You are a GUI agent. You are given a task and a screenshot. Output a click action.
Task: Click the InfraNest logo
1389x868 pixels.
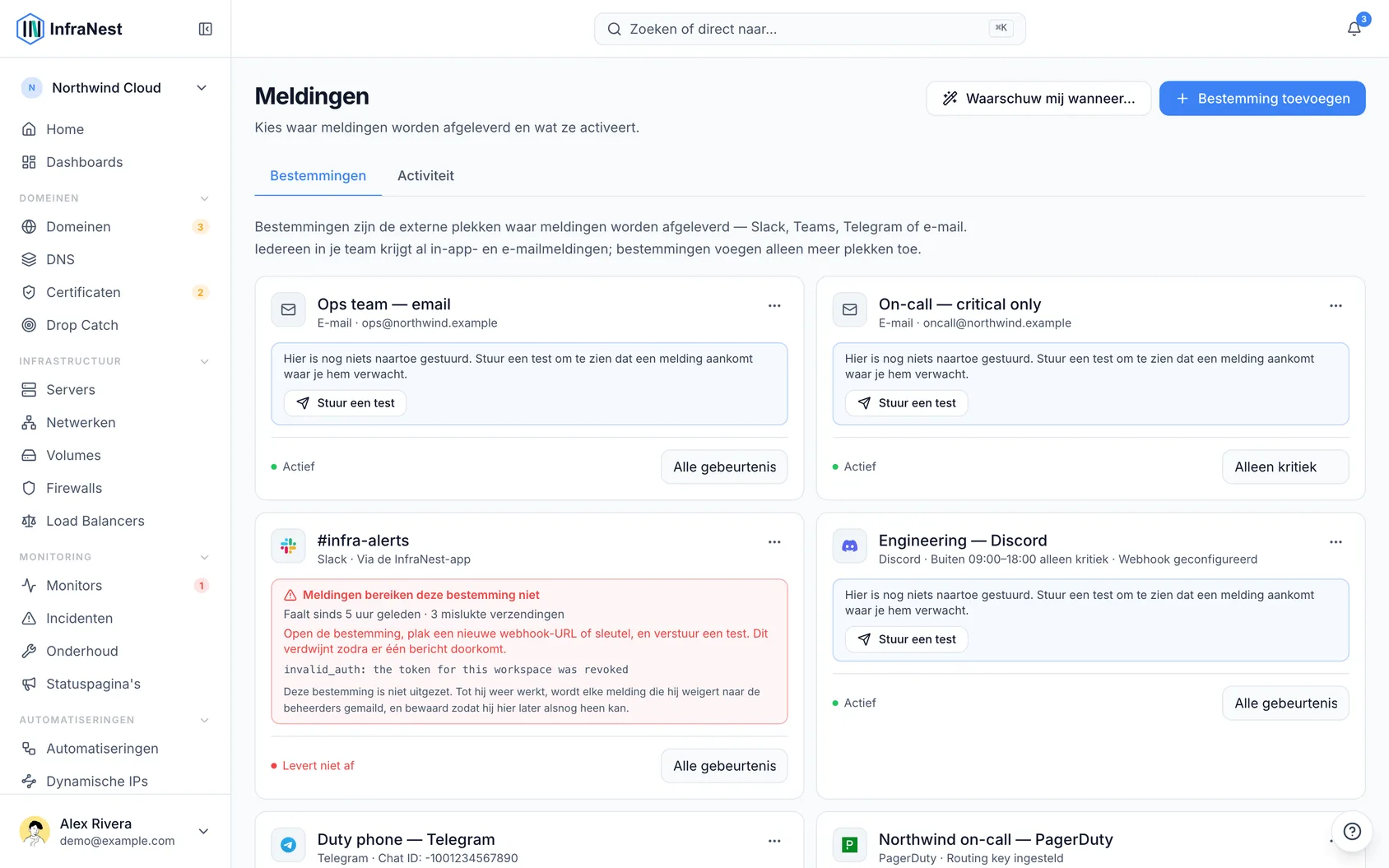tap(69, 29)
